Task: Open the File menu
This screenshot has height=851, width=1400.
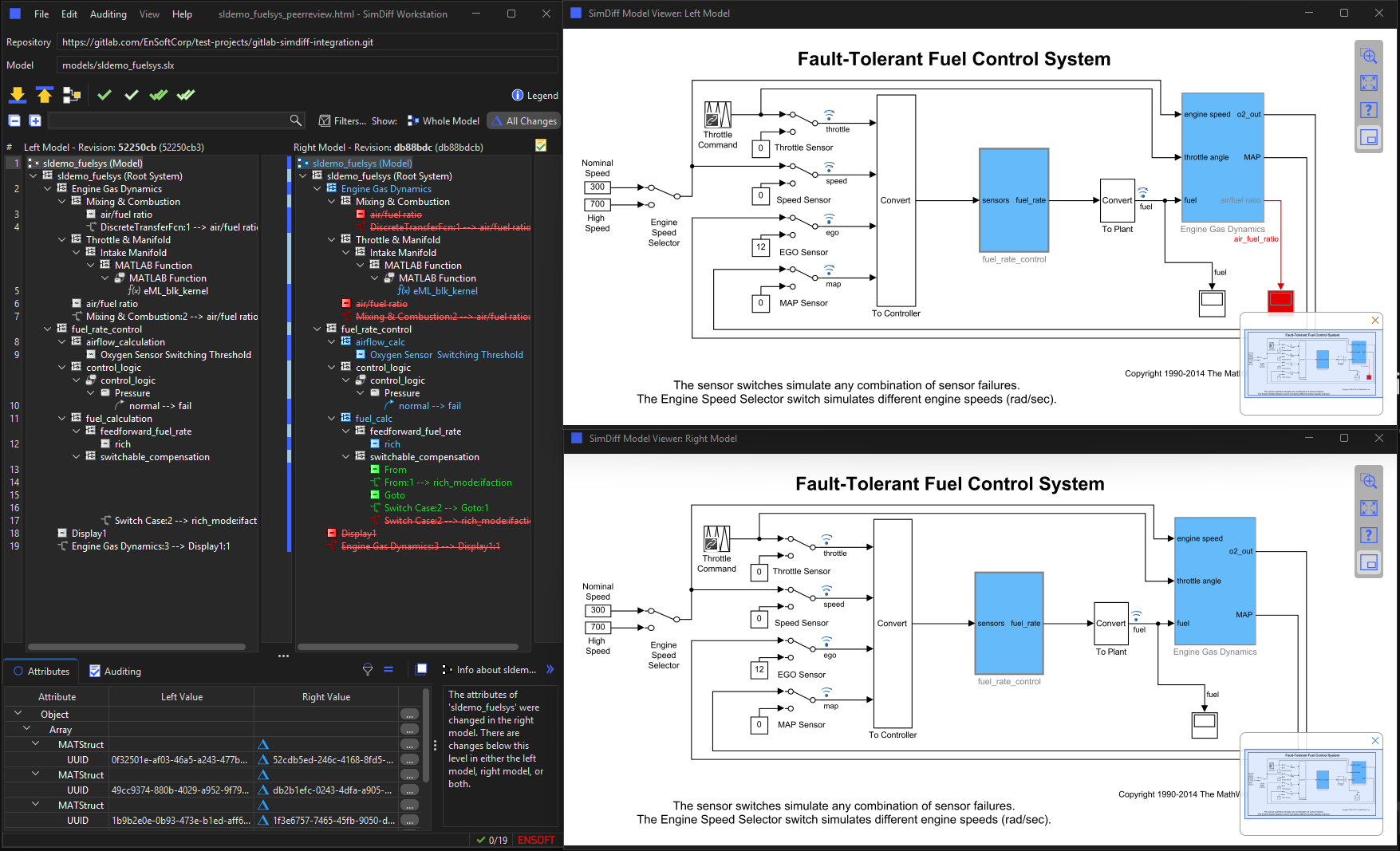Action: click(x=41, y=14)
